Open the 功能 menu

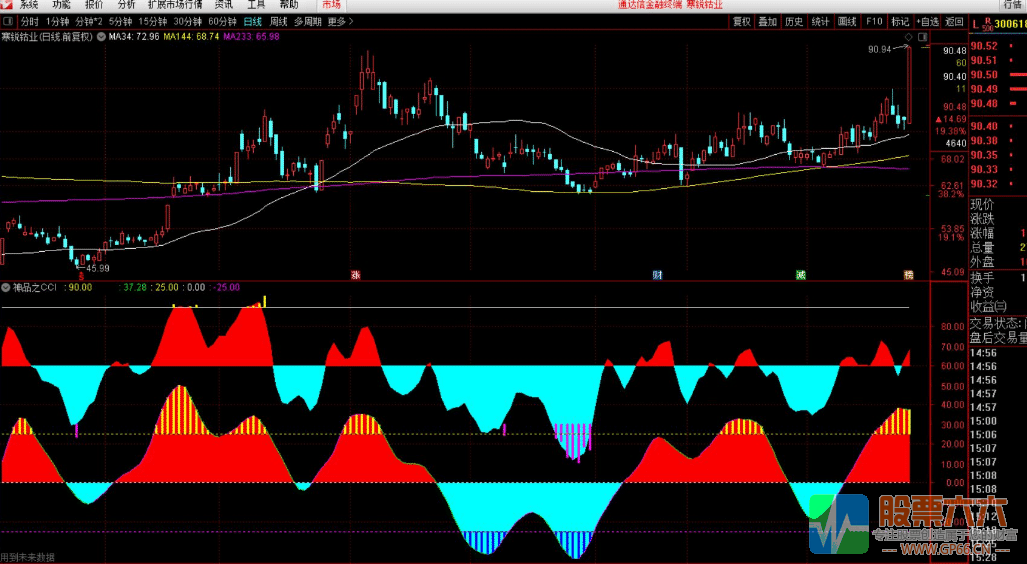[x=61, y=5]
